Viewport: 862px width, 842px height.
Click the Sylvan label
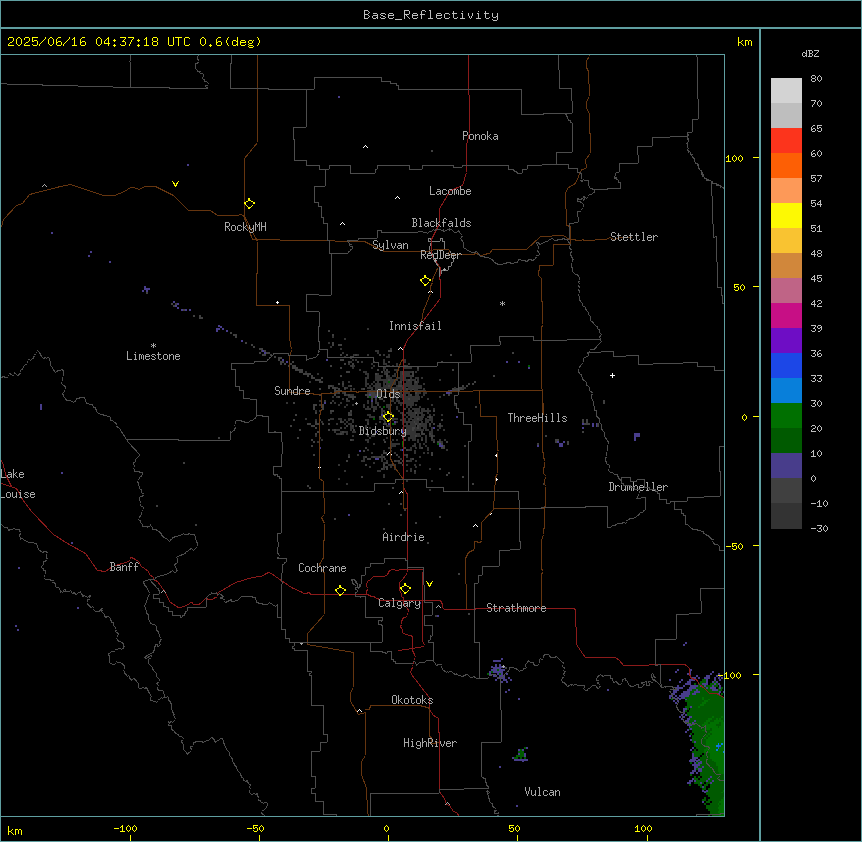(x=390, y=245)
